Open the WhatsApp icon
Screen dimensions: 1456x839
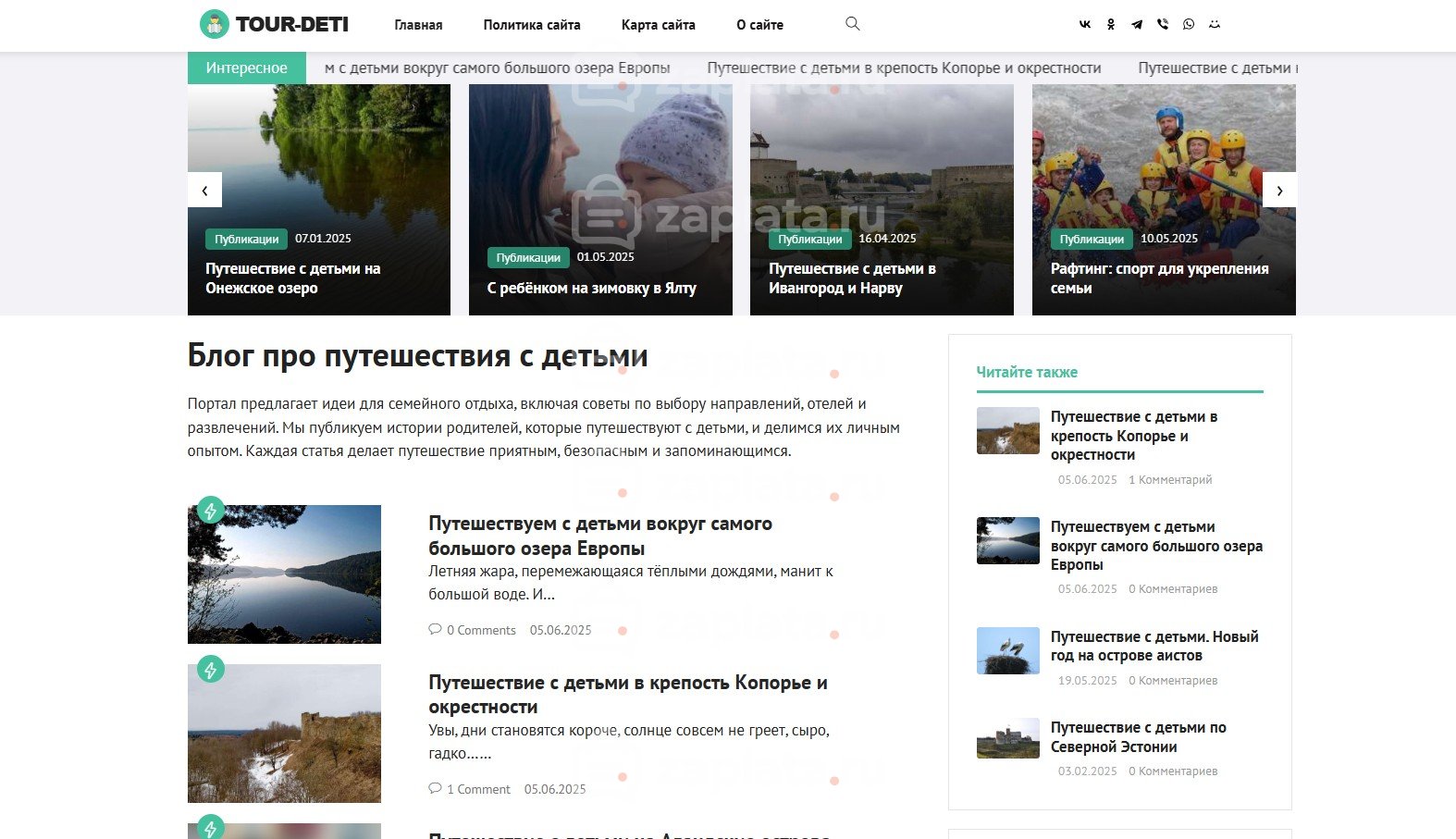[x=1189, y=25]
